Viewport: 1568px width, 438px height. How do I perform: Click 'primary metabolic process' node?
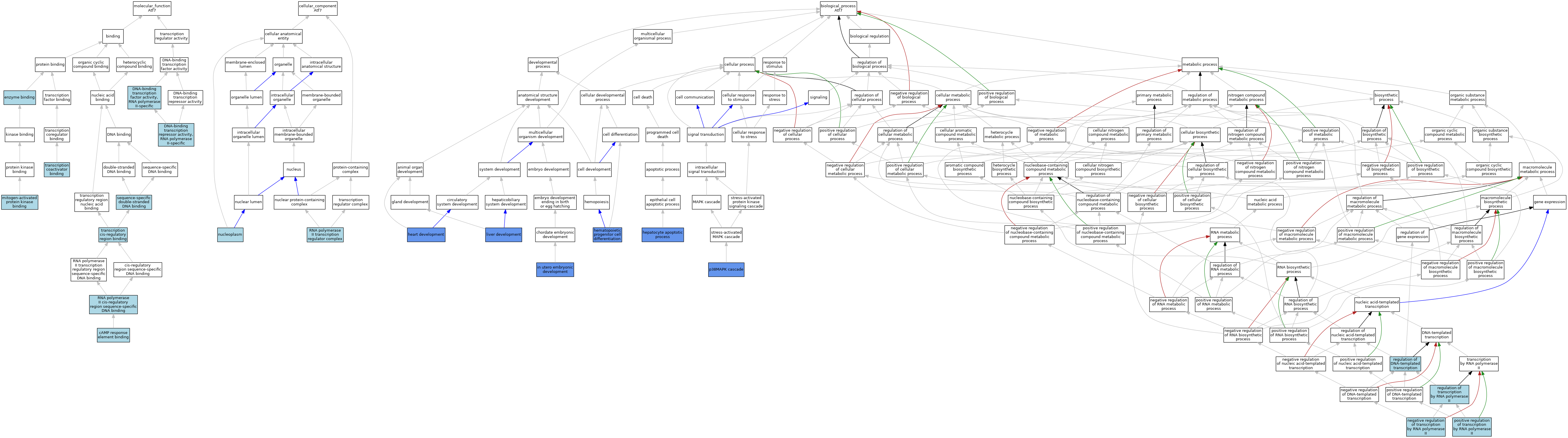coord(1154,97)
